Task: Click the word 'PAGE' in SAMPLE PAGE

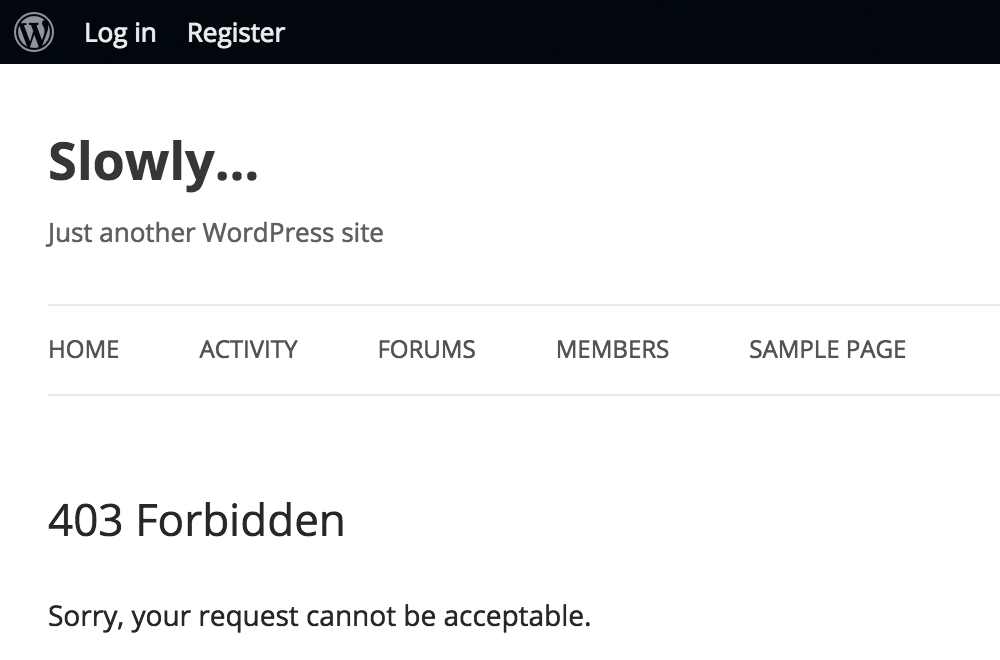Action: point(876,349)
